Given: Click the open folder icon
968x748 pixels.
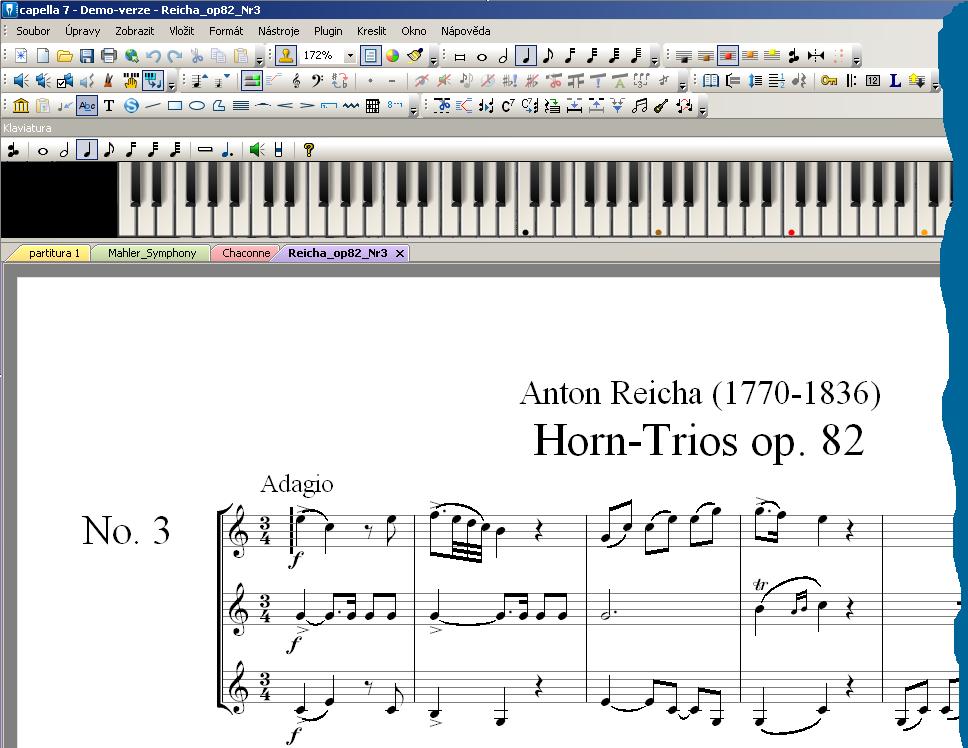Looking at the screenshot, I should point(65,56).
